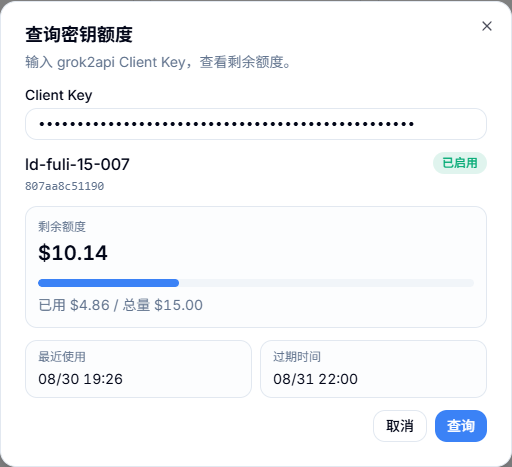Close the 查询密钥额度 dialog with X
Viewport: 512px width, 467px height.
coord(487,26)
